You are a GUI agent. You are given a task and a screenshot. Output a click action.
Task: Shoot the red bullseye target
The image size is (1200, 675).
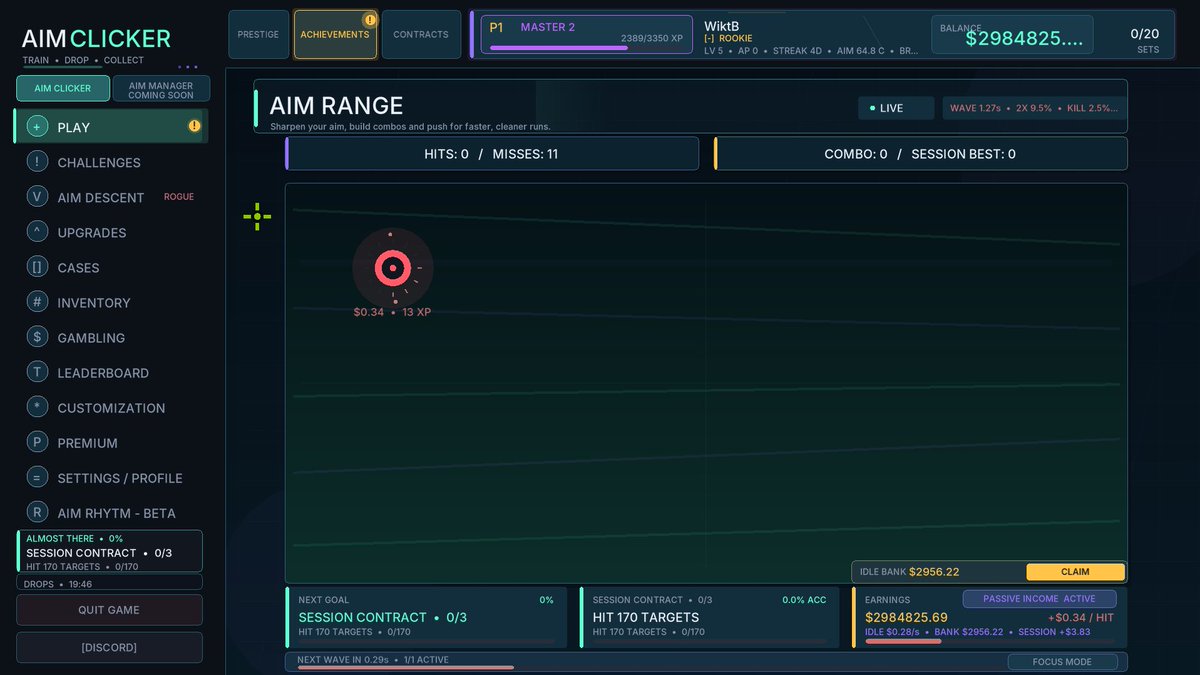pos(393,267)
